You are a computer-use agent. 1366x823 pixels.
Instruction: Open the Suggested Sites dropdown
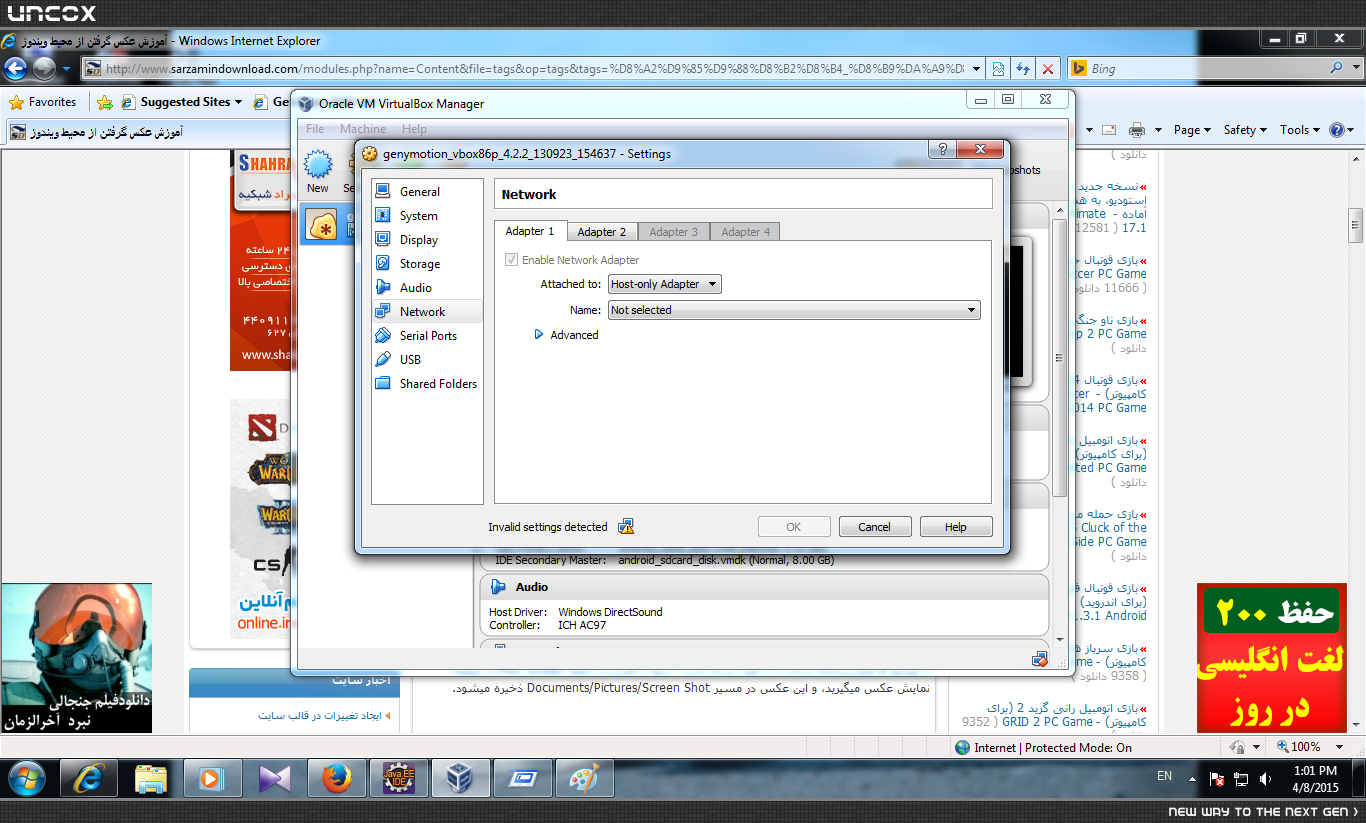238,102
